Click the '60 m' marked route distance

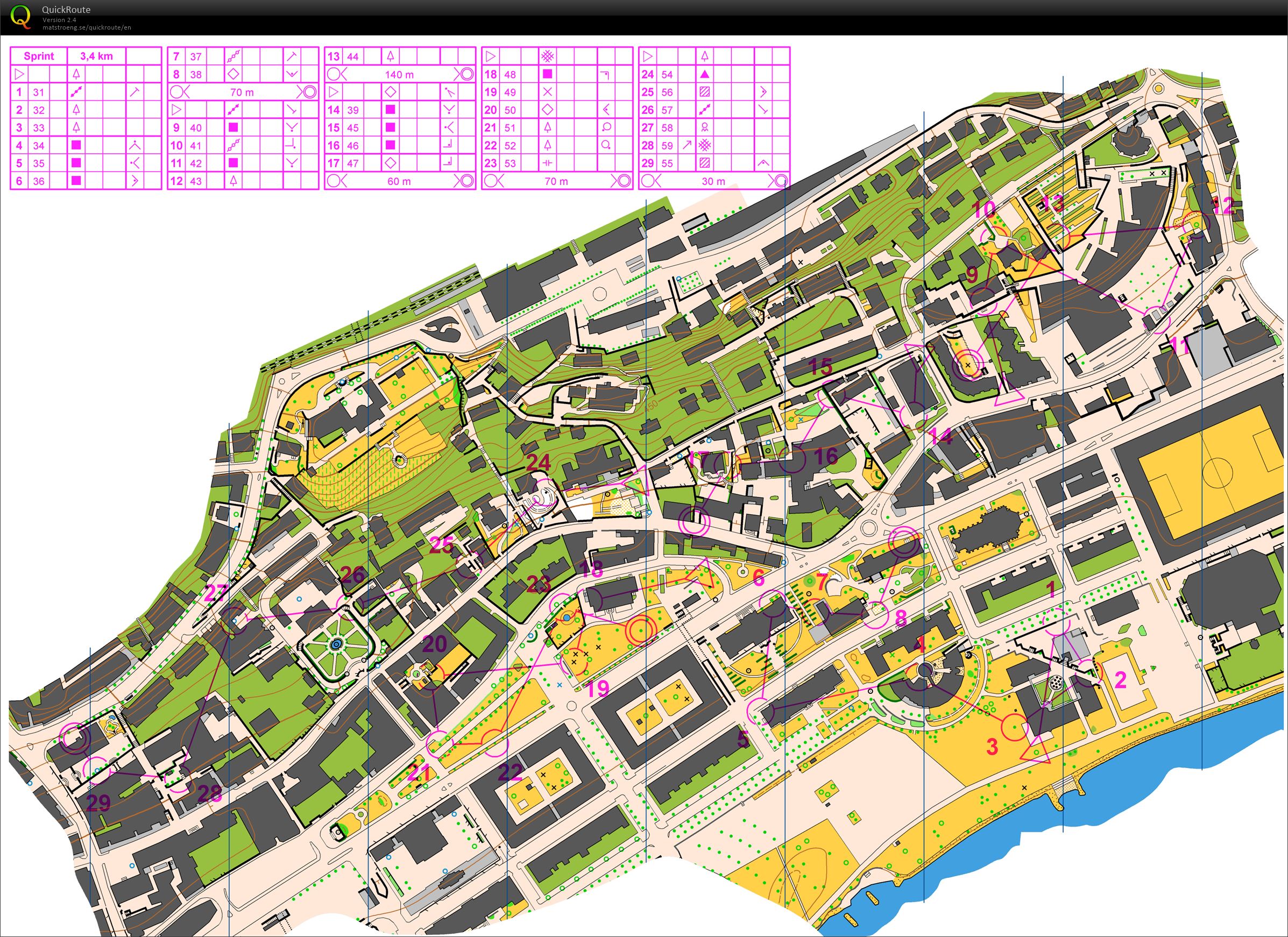pos(400,181)
